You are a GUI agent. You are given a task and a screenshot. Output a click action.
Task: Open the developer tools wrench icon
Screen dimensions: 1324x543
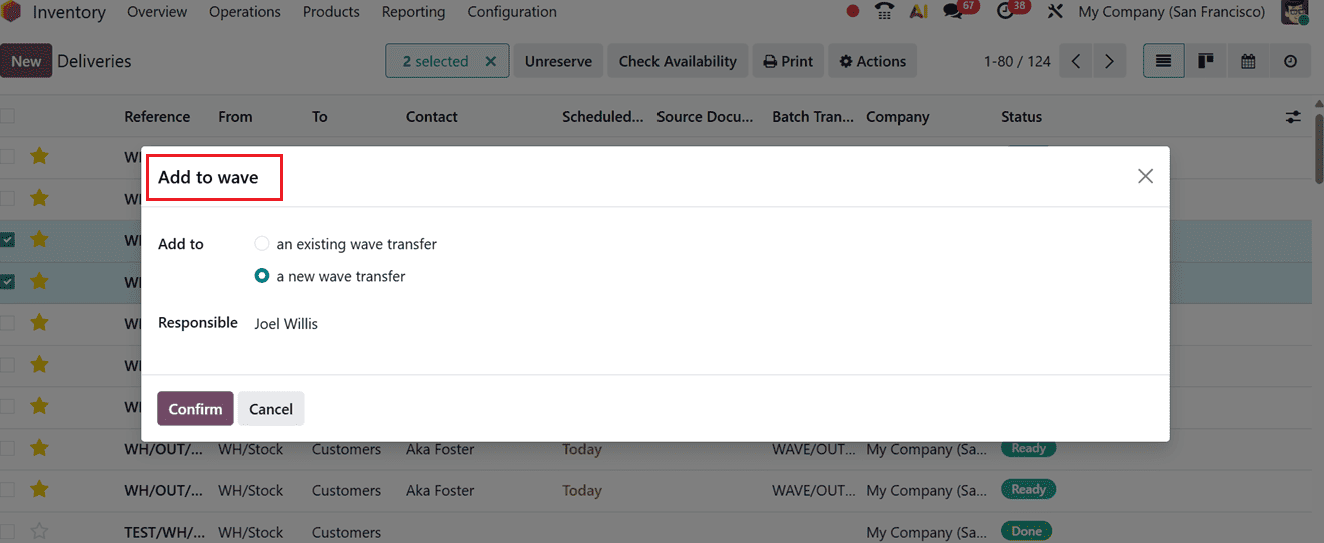(x=1055, y=12)
